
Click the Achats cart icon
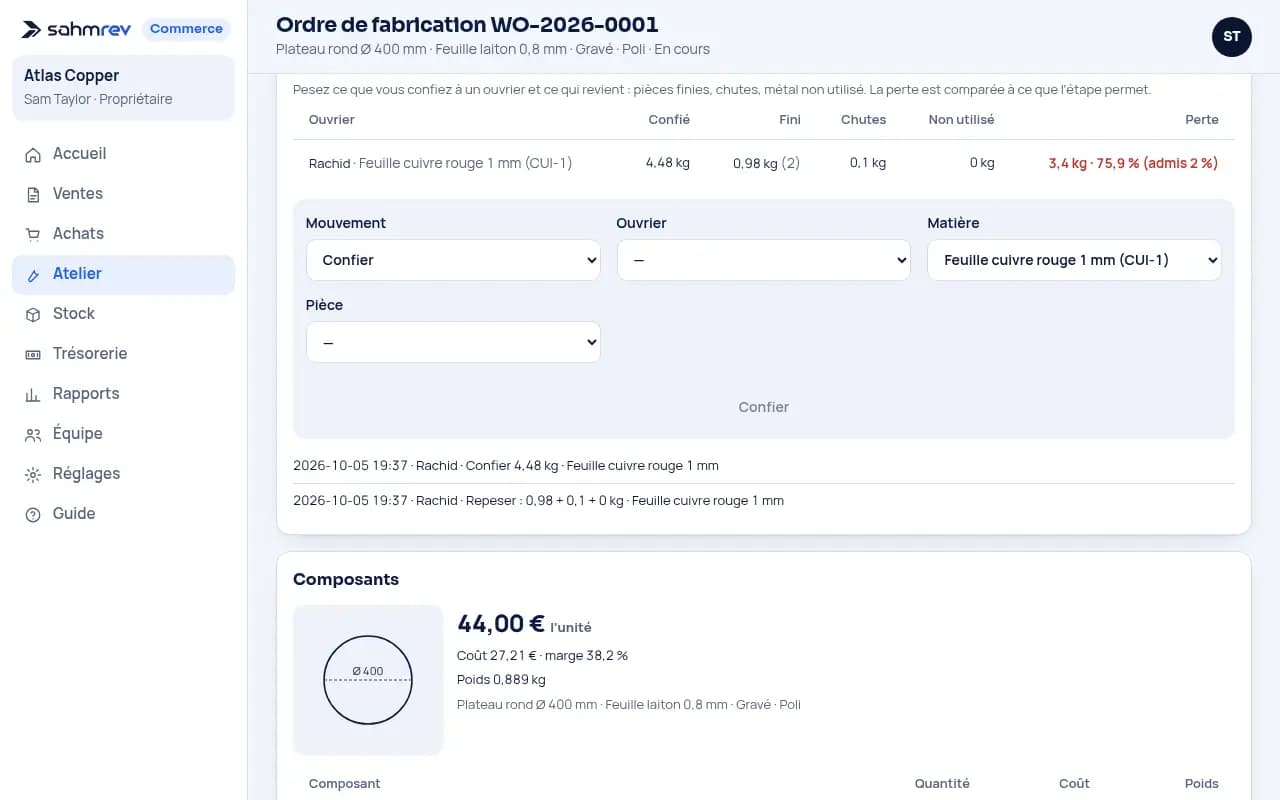[33, 234]
